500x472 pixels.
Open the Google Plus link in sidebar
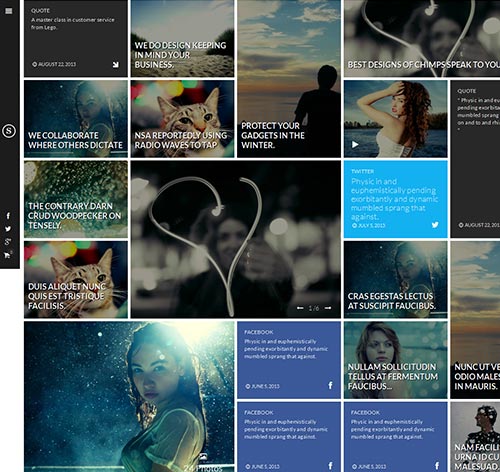pyautogui.click(x=8, y=242)
